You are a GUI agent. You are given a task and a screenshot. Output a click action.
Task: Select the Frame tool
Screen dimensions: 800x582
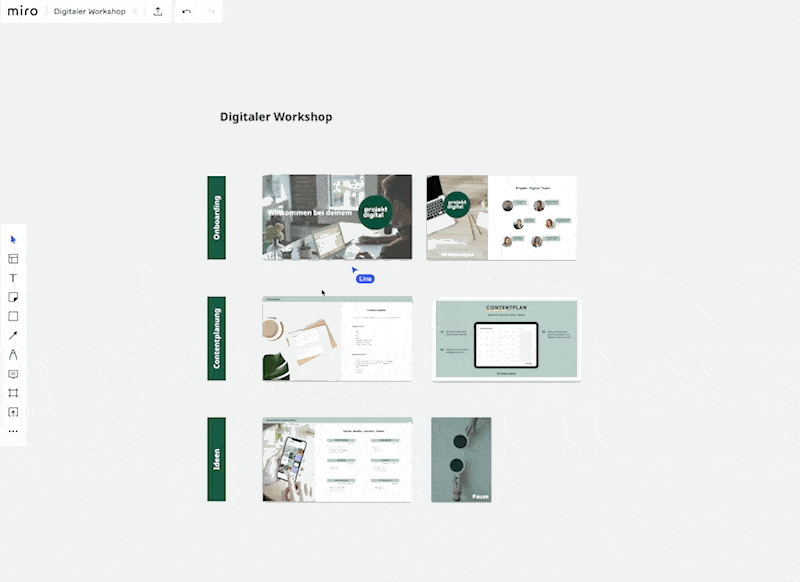coord(13,393)
